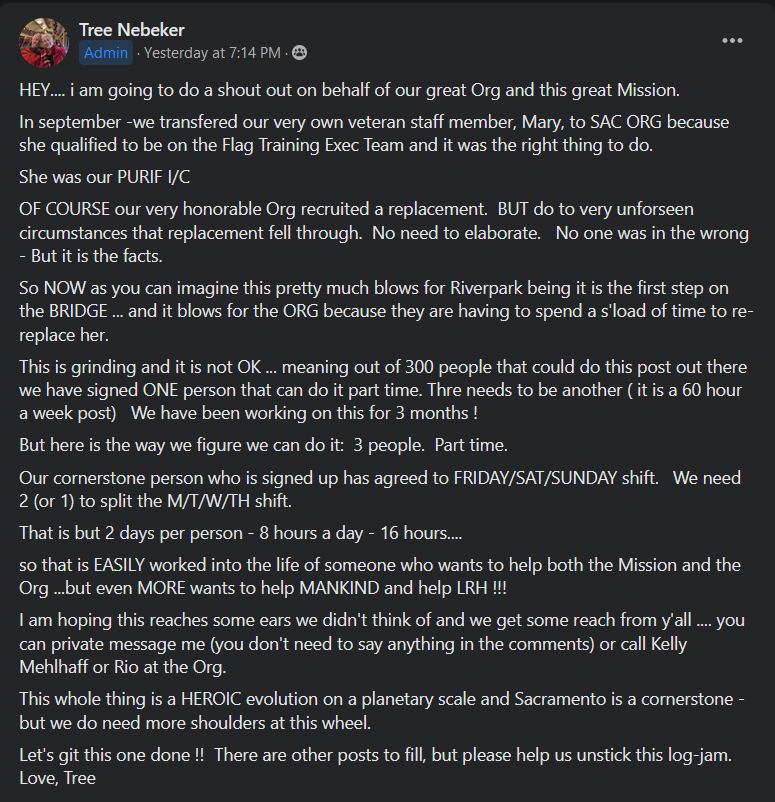Click the 'so that is EASILY worked' paragraph

click(380, 576)
